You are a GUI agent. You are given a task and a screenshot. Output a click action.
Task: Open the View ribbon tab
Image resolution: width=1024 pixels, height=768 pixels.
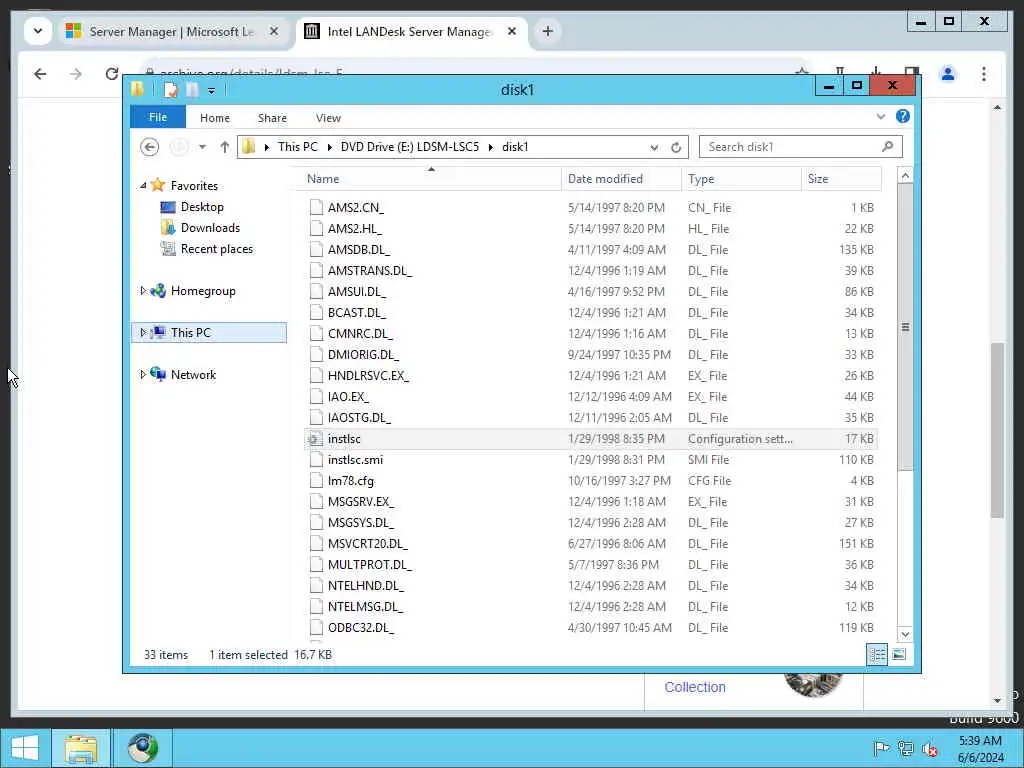(x=328, y=118)
